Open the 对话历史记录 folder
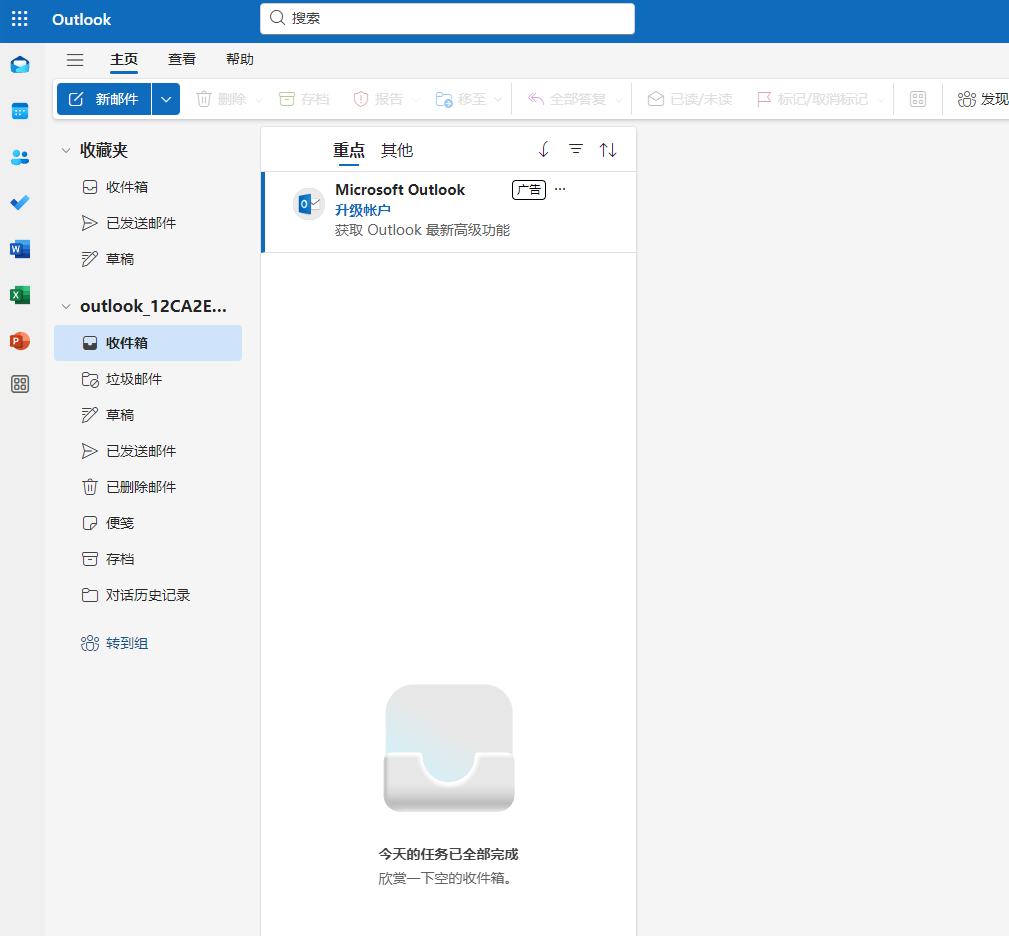Viewport: 1009px width, 936px height. (x=148, y=595)
